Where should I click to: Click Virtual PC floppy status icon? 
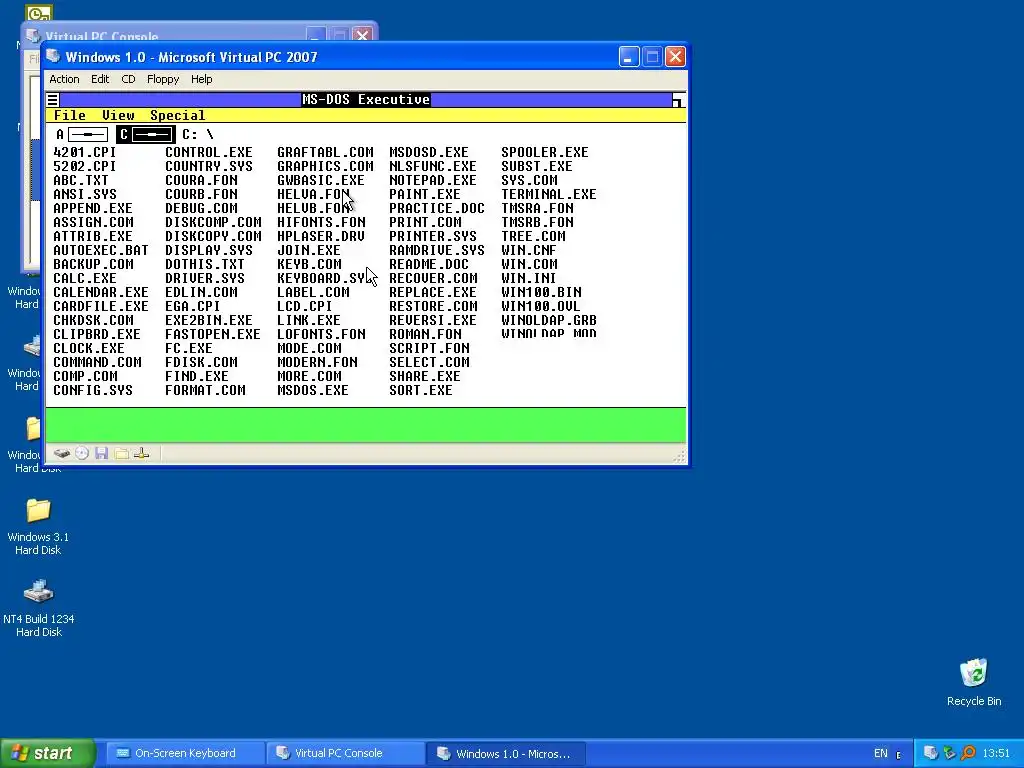[101, 453]
